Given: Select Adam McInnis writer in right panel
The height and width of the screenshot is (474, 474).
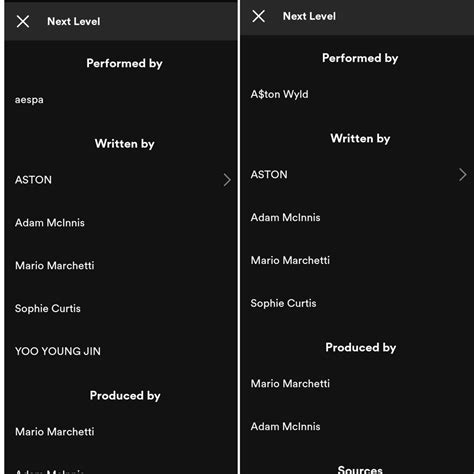Looking at the screenshot, I should point(285,217).
